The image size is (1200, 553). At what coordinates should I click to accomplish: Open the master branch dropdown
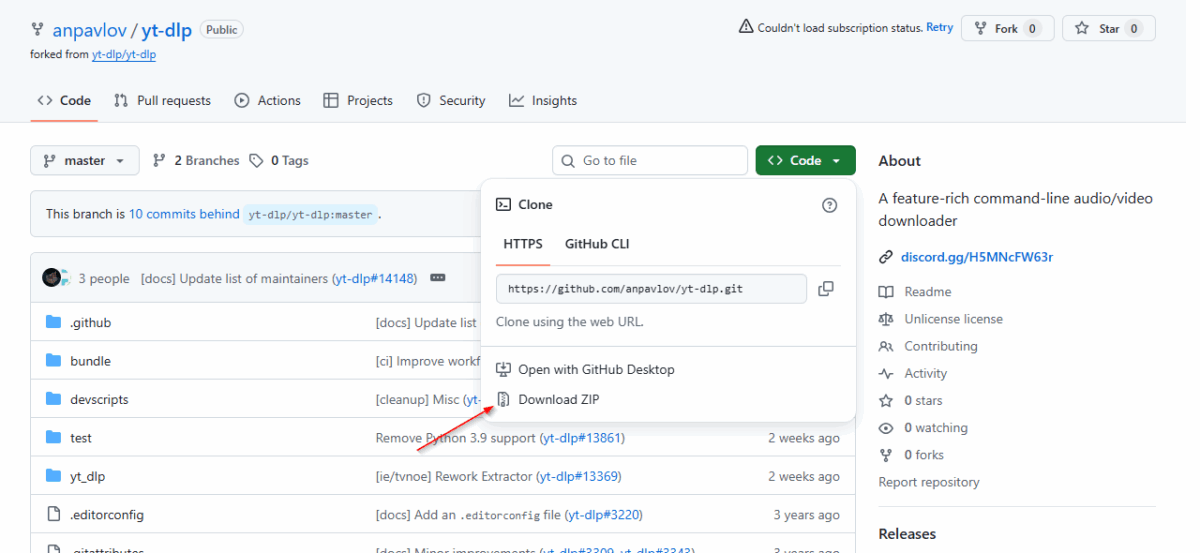click(x=85, y=161)
